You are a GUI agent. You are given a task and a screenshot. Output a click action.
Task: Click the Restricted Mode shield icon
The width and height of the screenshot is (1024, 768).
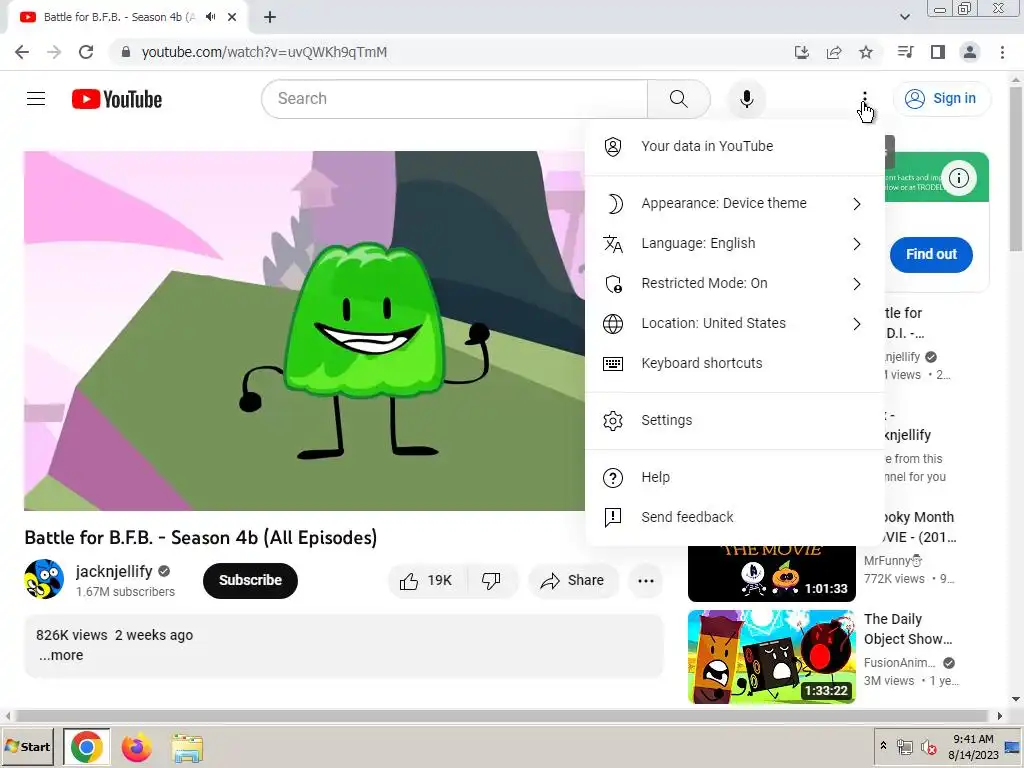(x=613, y=283)
